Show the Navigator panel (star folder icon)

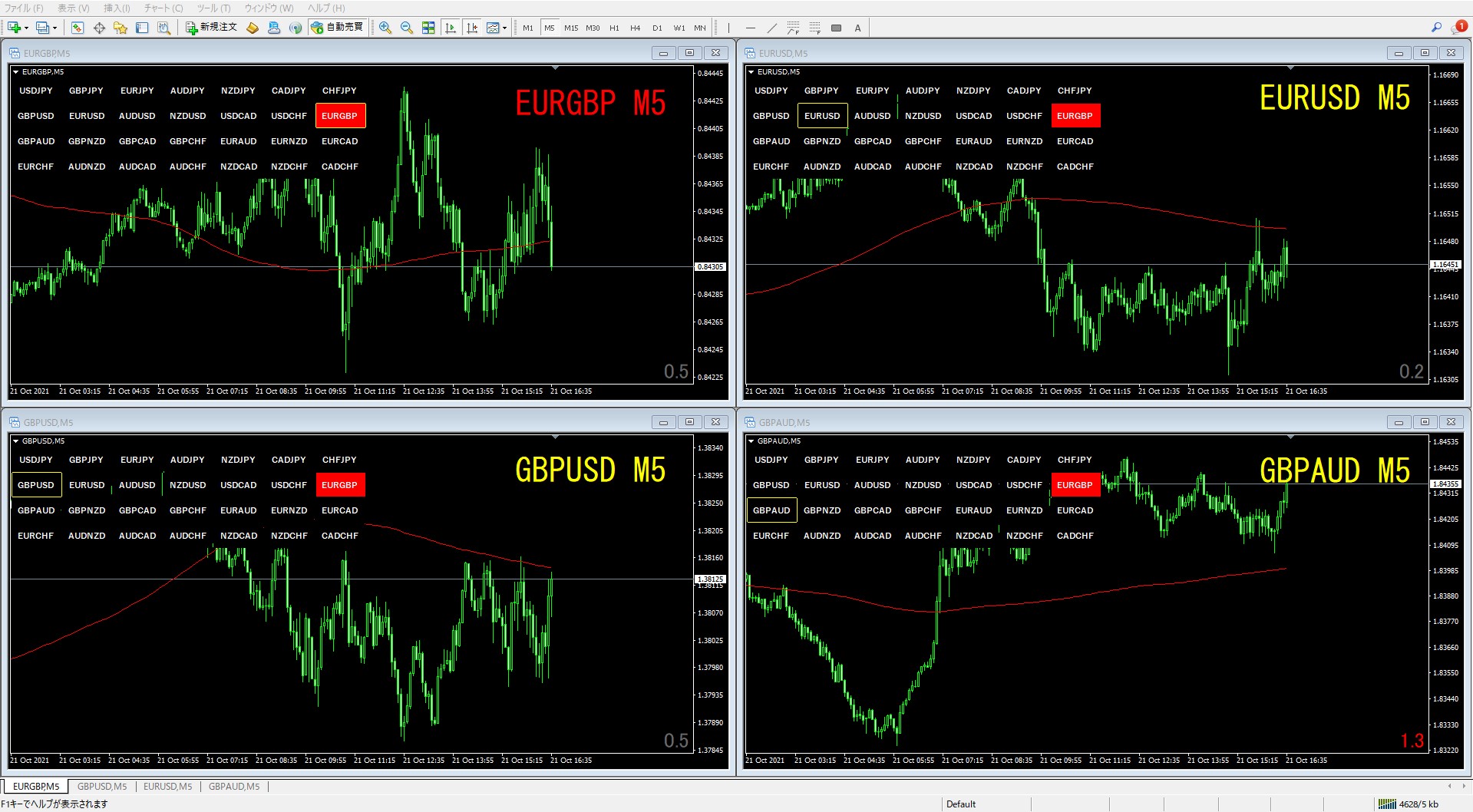(x=121, y=28)
